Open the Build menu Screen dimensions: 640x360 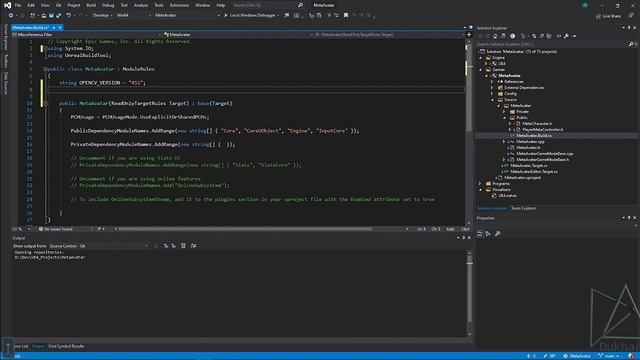click(x=91, y=5)
